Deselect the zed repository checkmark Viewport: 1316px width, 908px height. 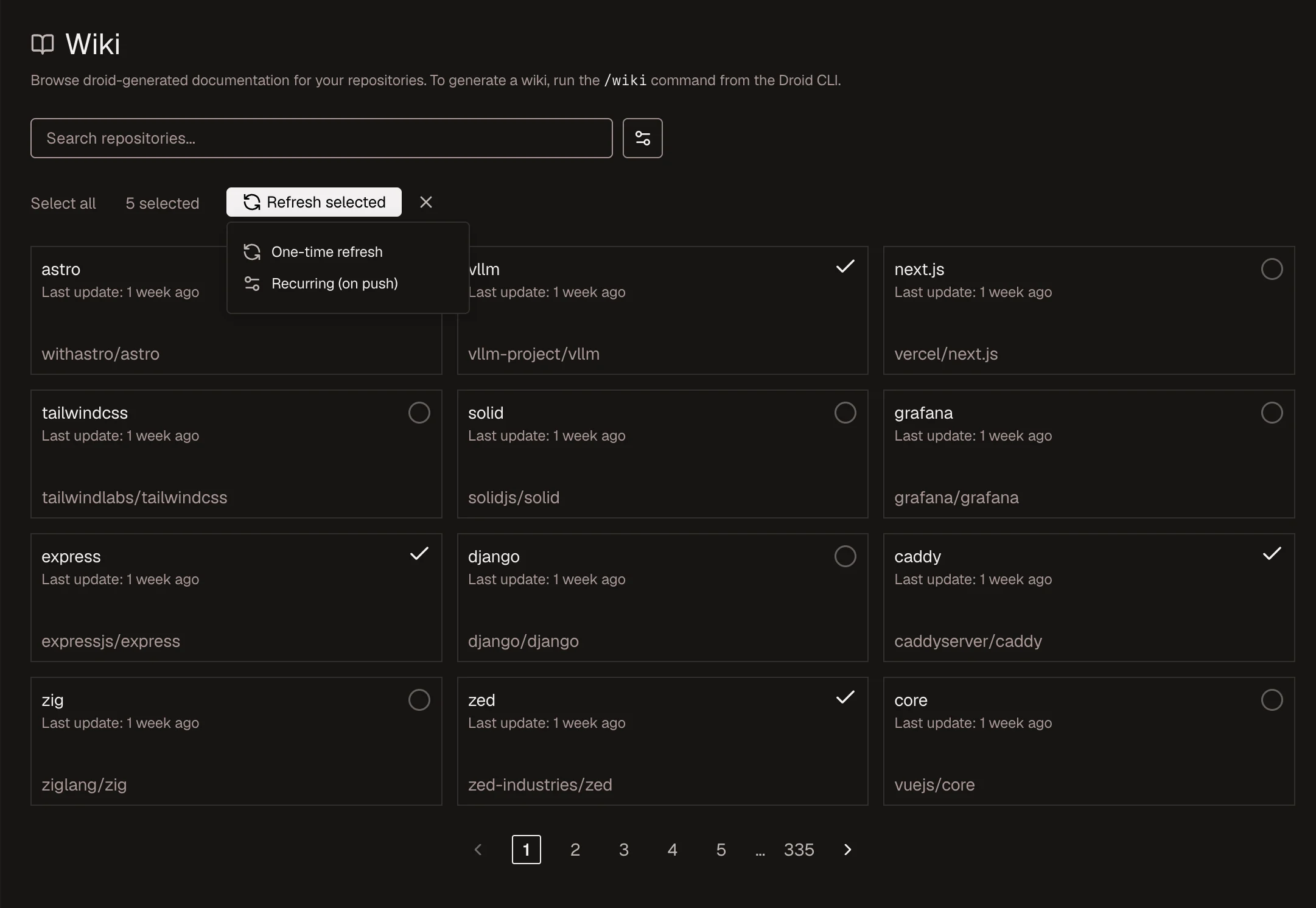point(845,697)
